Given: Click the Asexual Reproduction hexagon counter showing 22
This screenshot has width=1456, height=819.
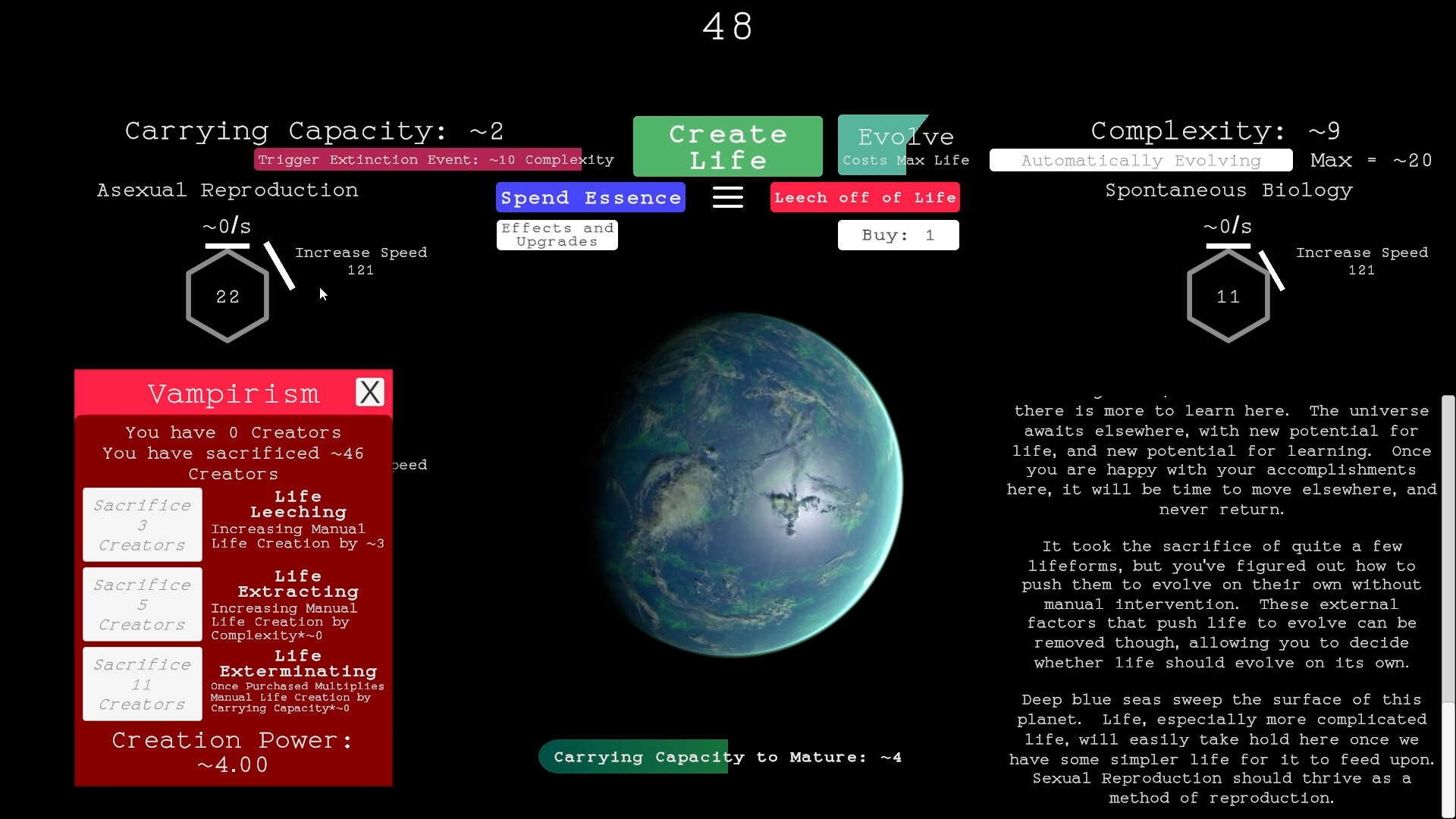Looking at the screenshot, I should (x=227, y=297).
